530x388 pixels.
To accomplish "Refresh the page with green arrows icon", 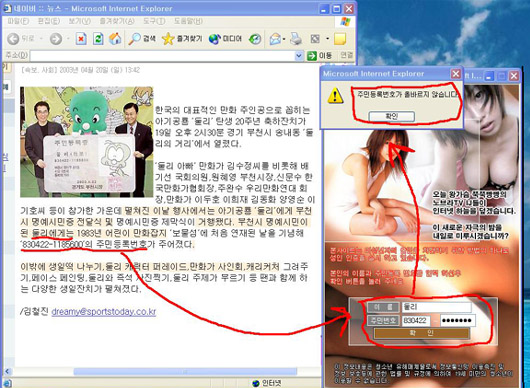I will point(98,39).
